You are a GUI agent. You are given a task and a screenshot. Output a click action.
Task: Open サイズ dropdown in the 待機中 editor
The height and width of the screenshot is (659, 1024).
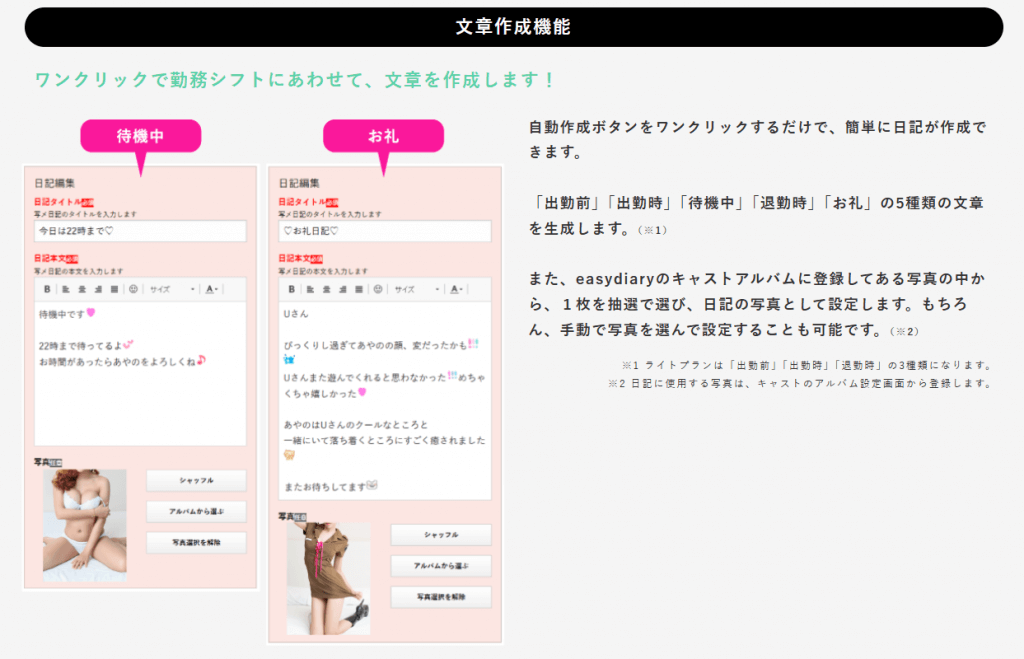172,289
